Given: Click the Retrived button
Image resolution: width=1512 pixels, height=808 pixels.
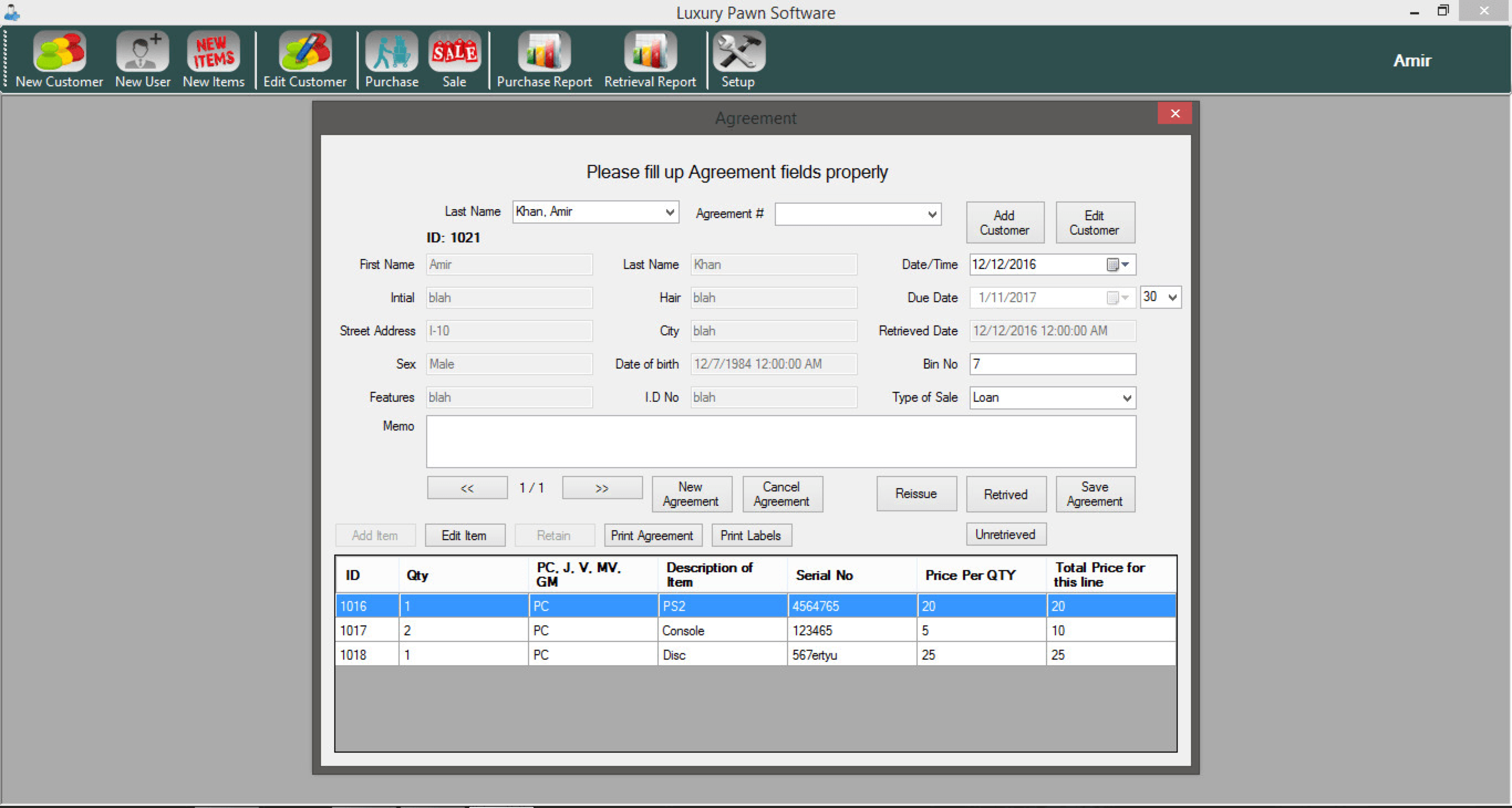Looking at the screenshot, I should pos(1006,494).
